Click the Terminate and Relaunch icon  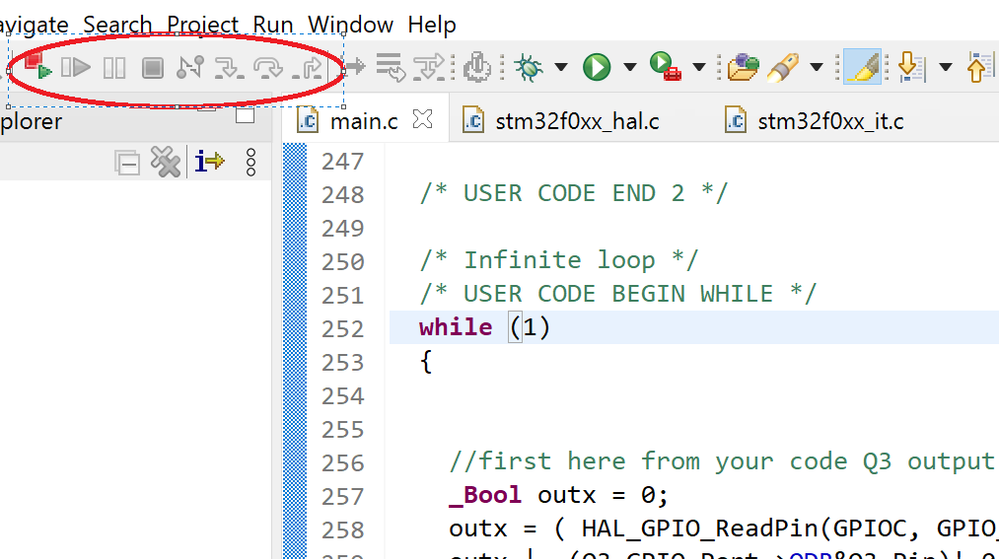click(x=38, y=66)
